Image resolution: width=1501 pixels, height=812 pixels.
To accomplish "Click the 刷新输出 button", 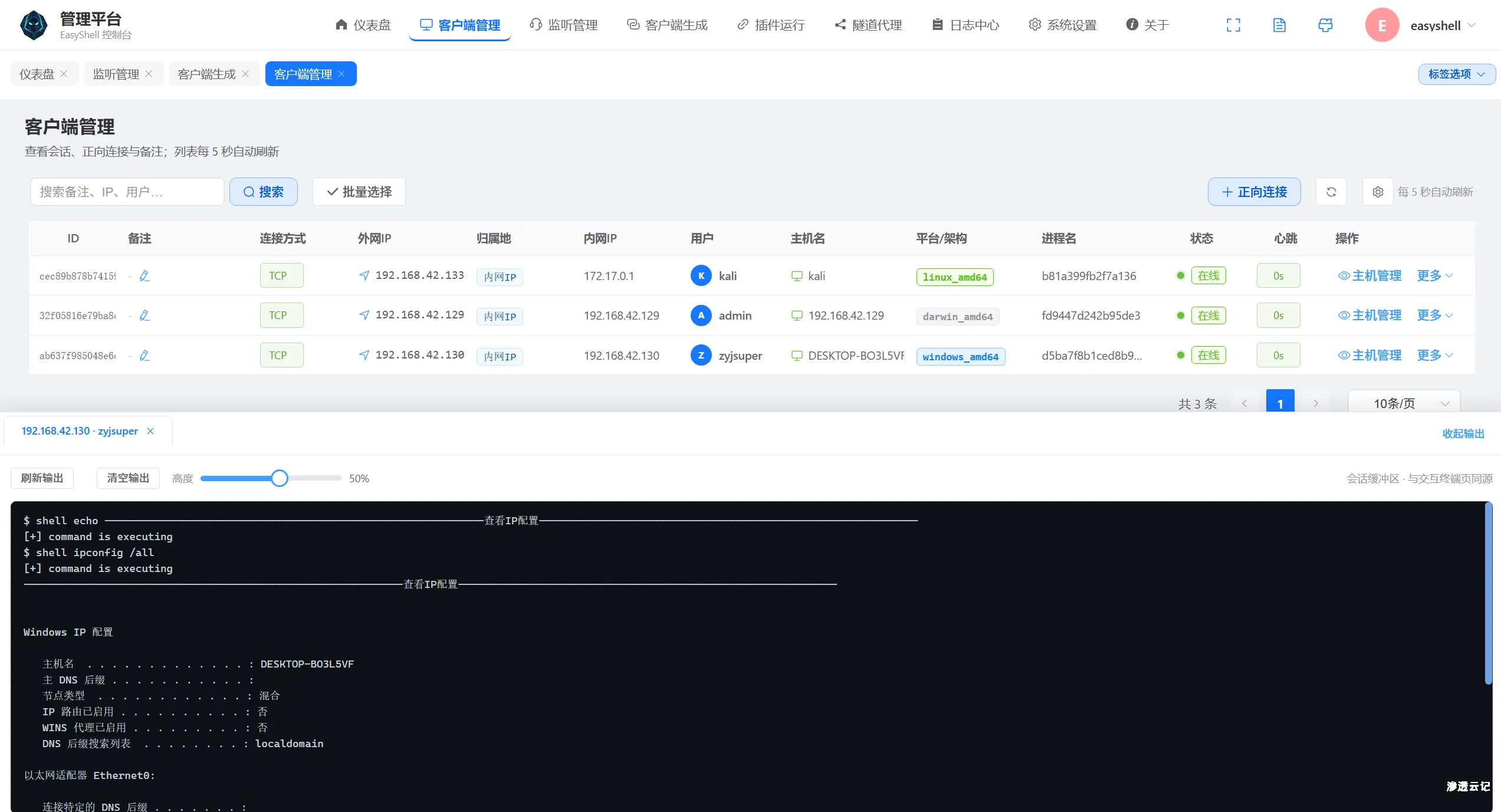I will (x=42, y=478).
